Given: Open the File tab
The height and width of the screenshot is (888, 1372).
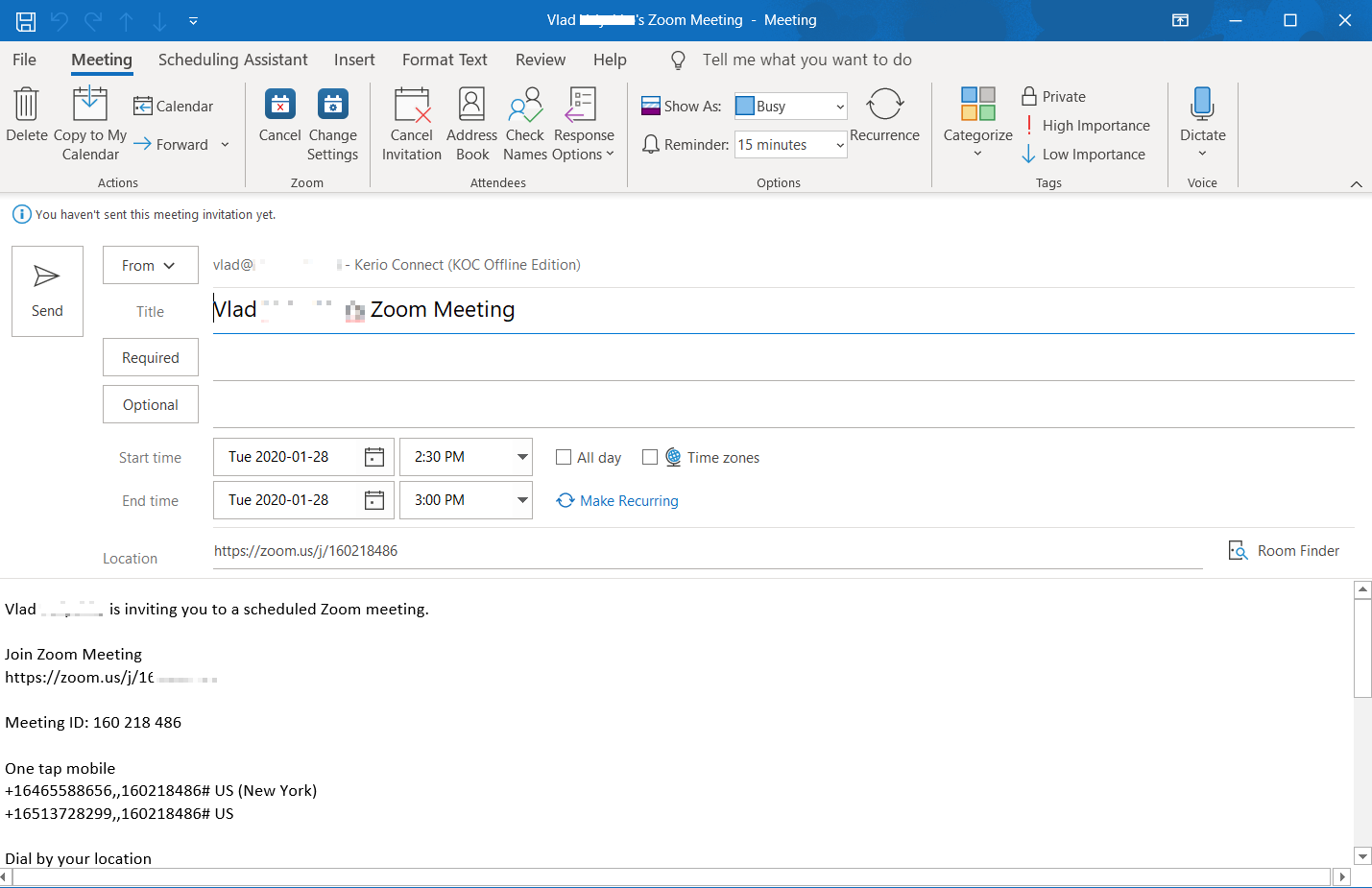Looking at the screenshot, I should click(24, 60).
